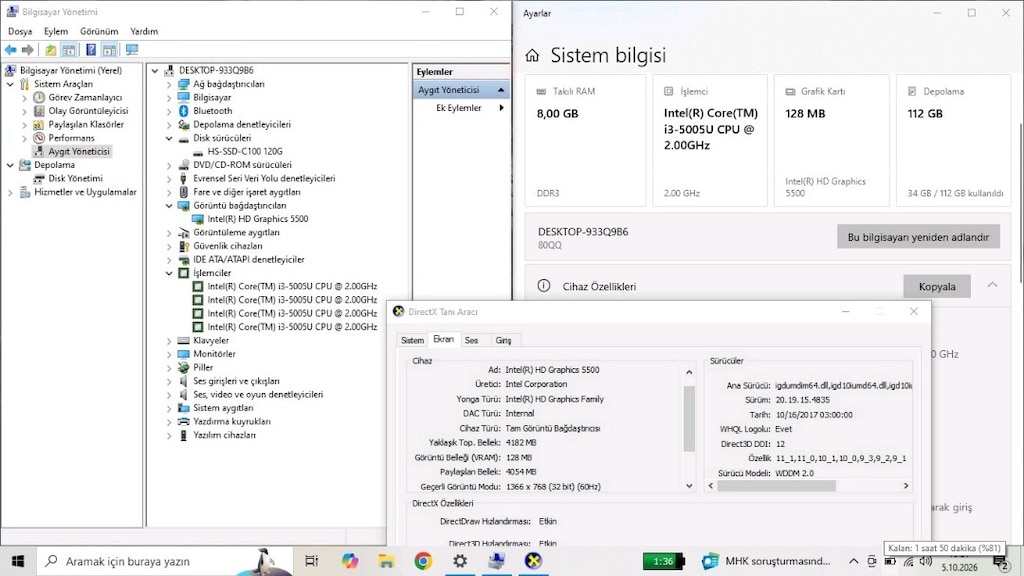
Task: Collapse the DESKTOP-933Q9B6 root node
Action: 155,71
